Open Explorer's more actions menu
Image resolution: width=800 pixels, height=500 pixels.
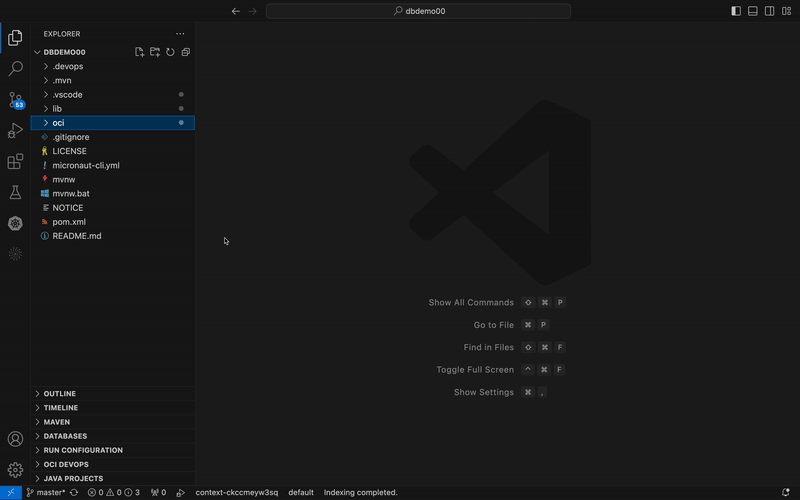click(x=180, y=34)
